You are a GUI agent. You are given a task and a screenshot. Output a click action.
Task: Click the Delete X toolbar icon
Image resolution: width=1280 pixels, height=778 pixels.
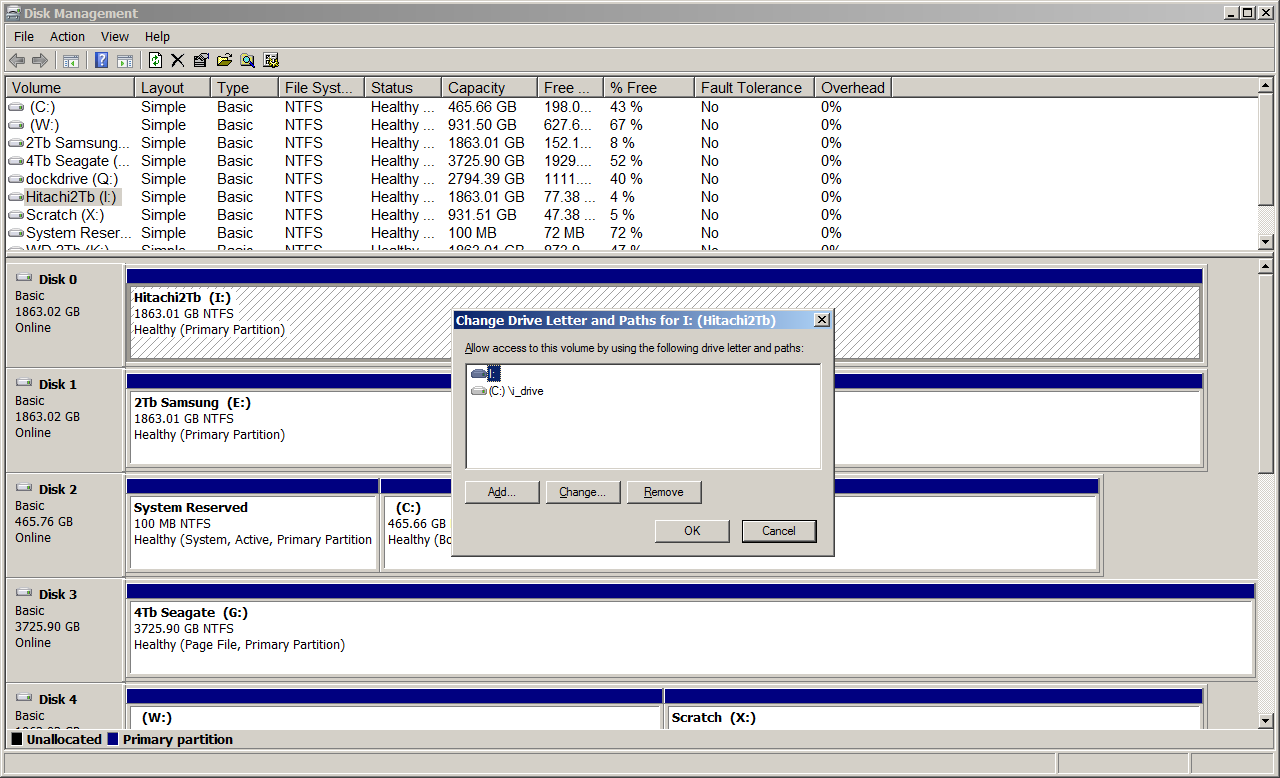pos(178,60)
